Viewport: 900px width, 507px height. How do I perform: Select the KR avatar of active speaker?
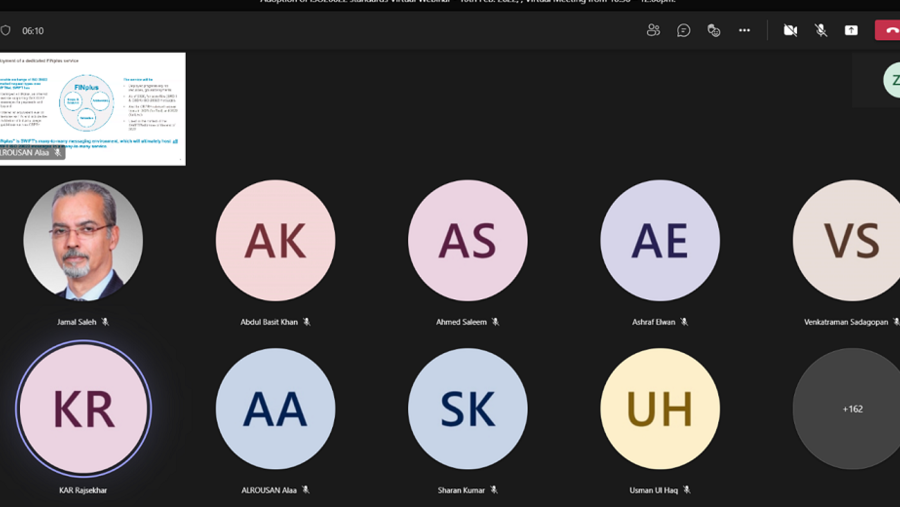[83, 409]
